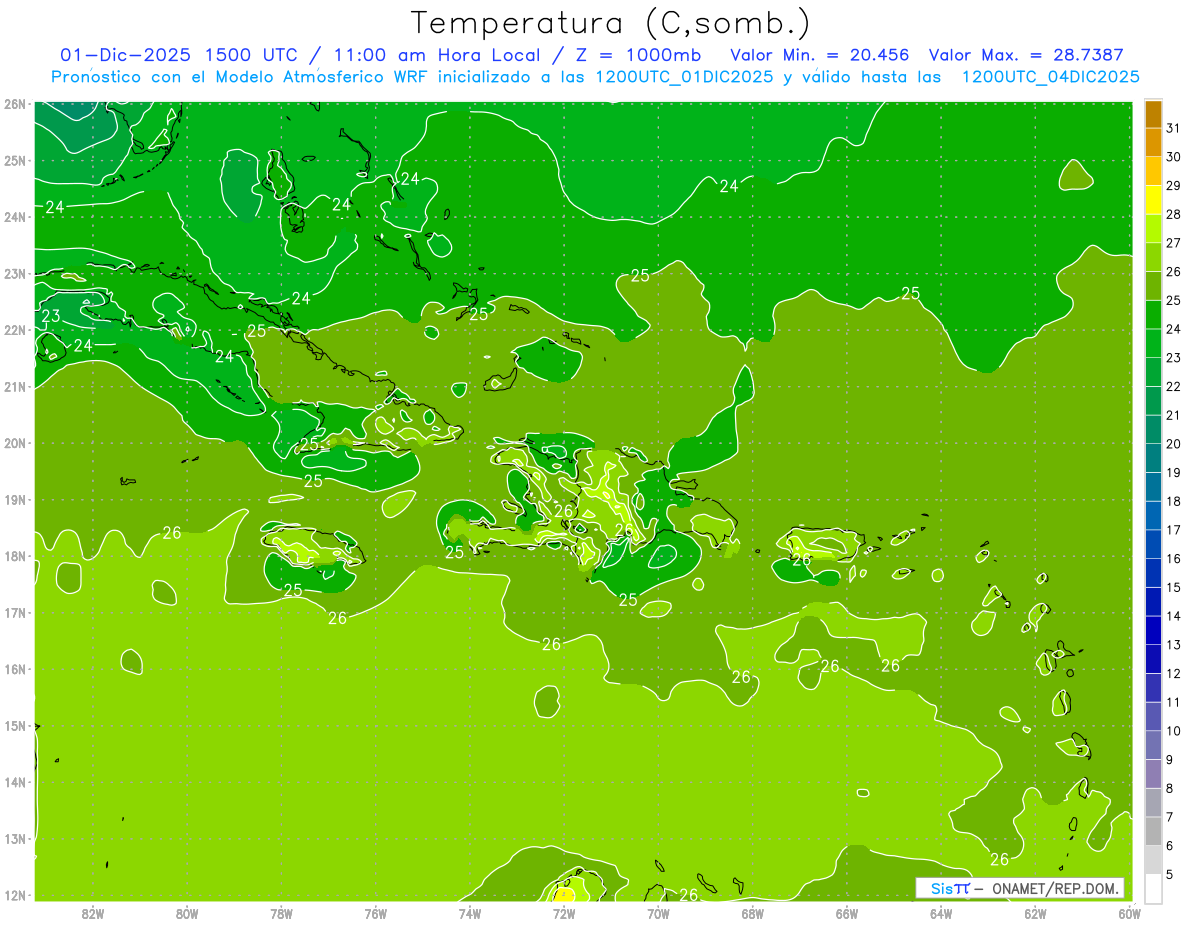Click the 82W longitude axis label
Image resolution: width=1200 pixels, height=927 pixels.
(93, 913)
